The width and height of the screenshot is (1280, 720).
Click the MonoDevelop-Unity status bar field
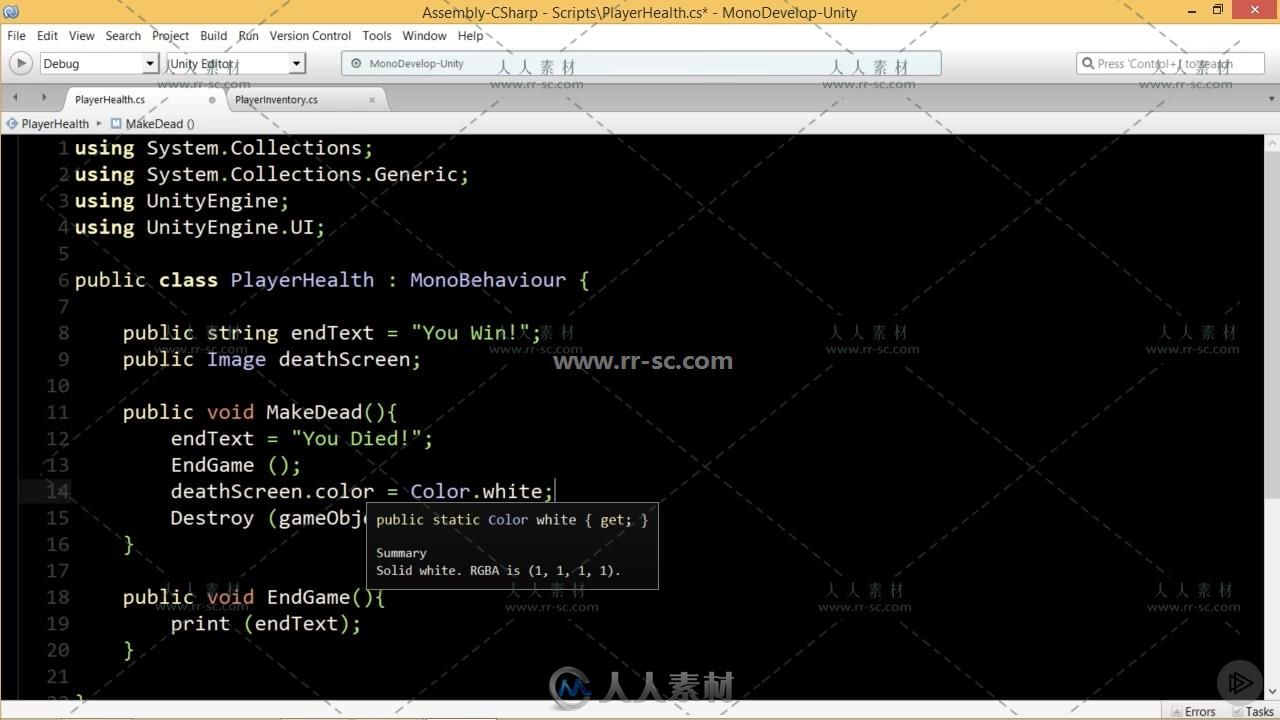click(641, 63)
